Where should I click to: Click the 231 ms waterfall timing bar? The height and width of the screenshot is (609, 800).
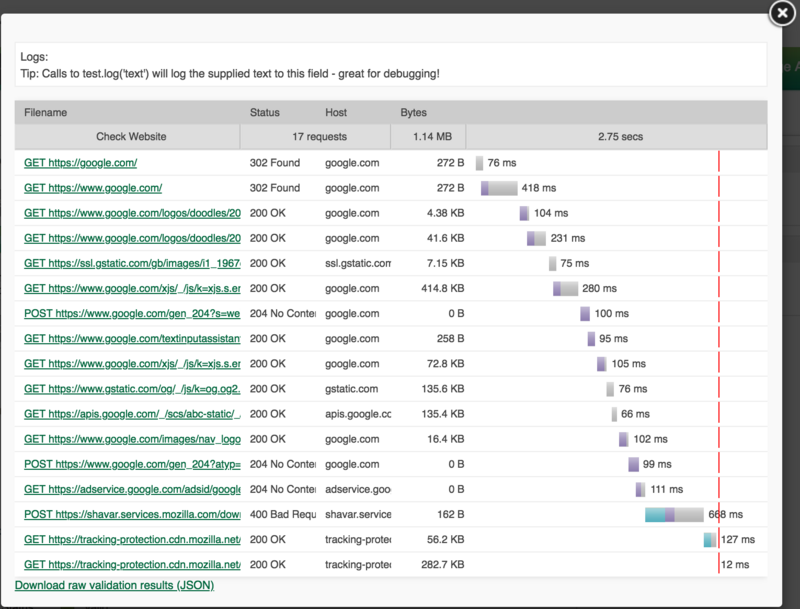tap(536, 238)
